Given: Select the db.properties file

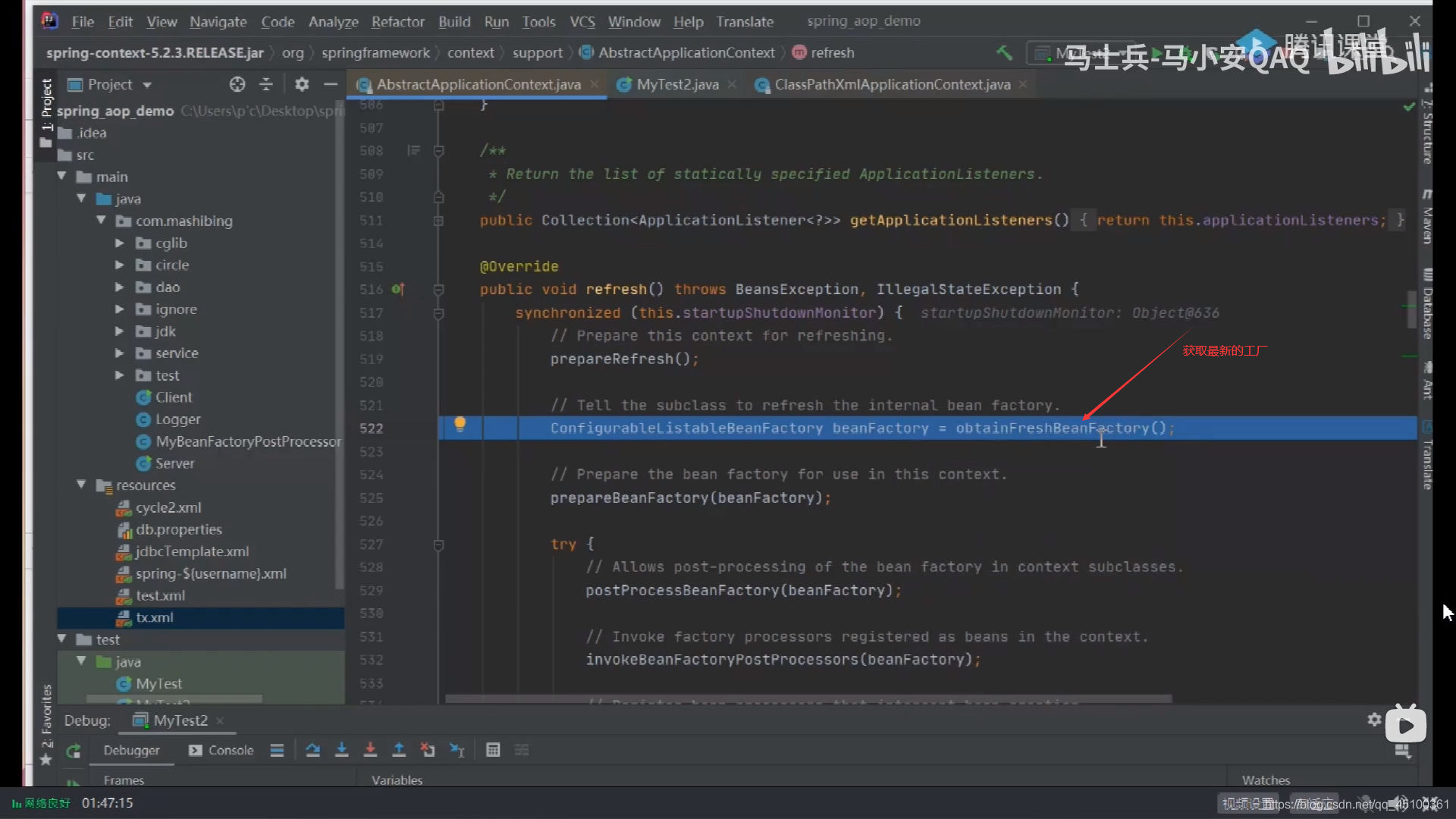Looking at the screenshot, I should coord(179,529).
